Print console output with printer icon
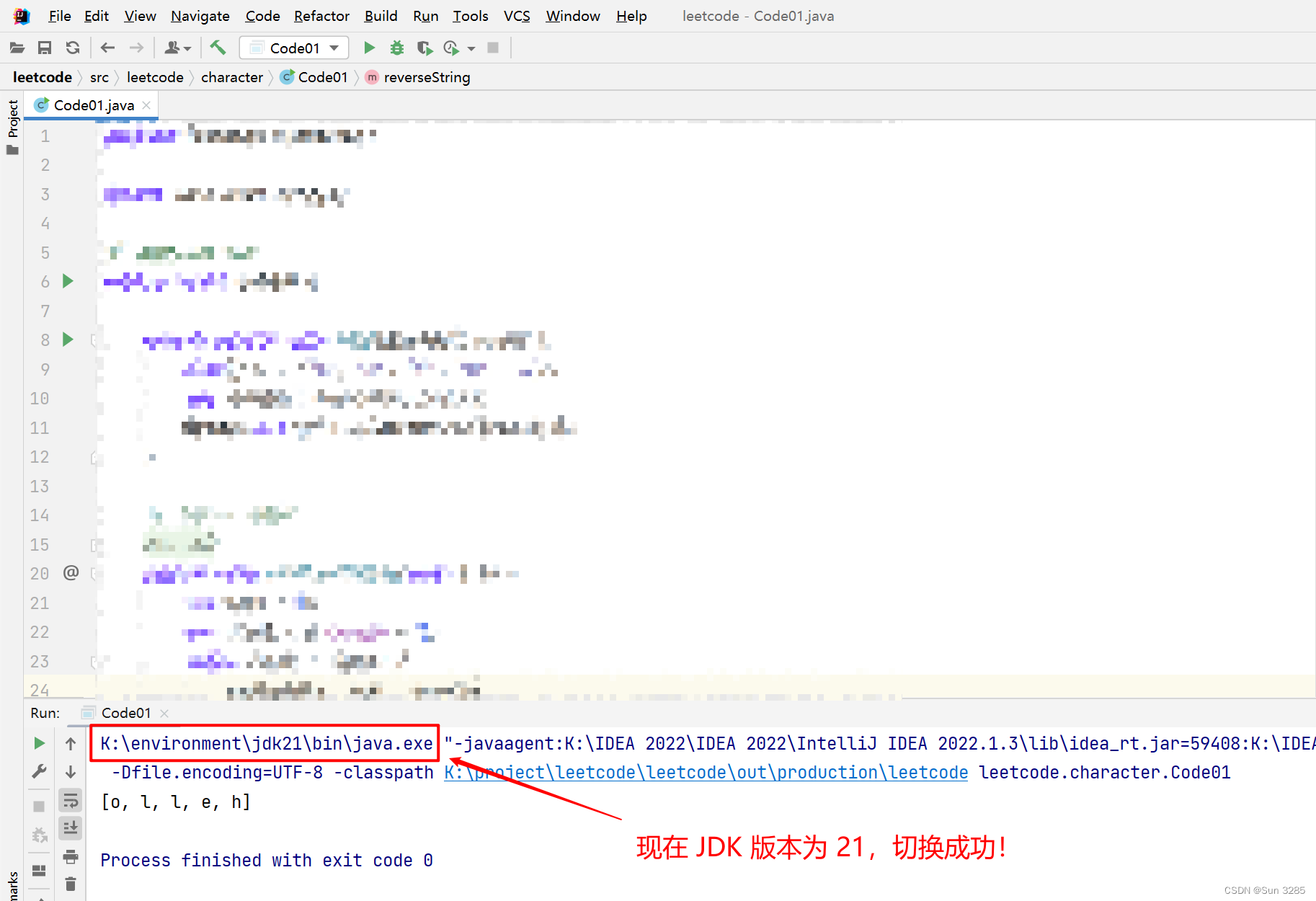Screen dimensions: 1316x901 pos(71,857)
